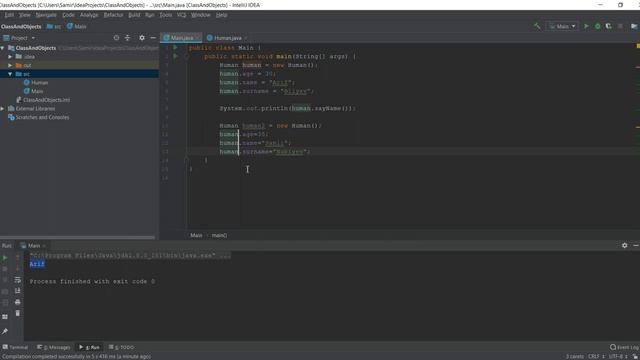Open Project Structure toolbar icon
This screenshot has width=640, height=360.
click(x=634, y=26)
